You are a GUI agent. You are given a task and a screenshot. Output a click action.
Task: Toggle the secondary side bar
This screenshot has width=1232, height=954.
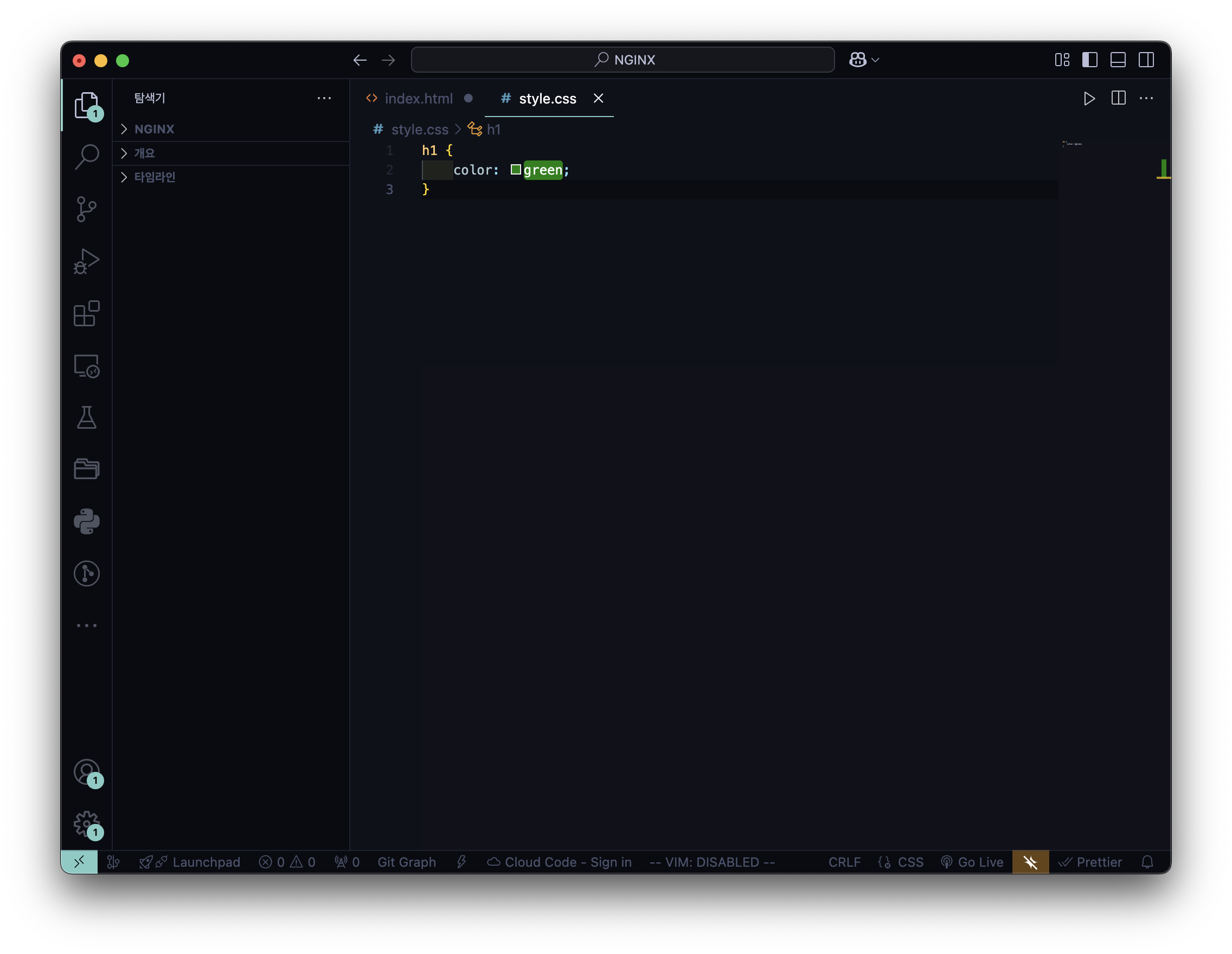pos(1146,60)
